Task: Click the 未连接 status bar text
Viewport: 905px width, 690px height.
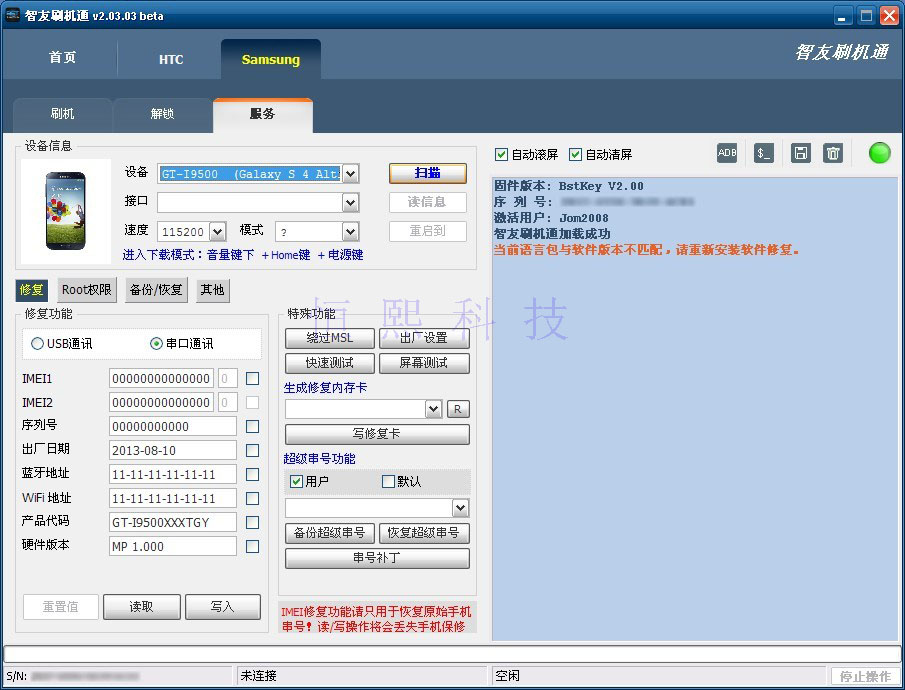Action: point(259,676)
